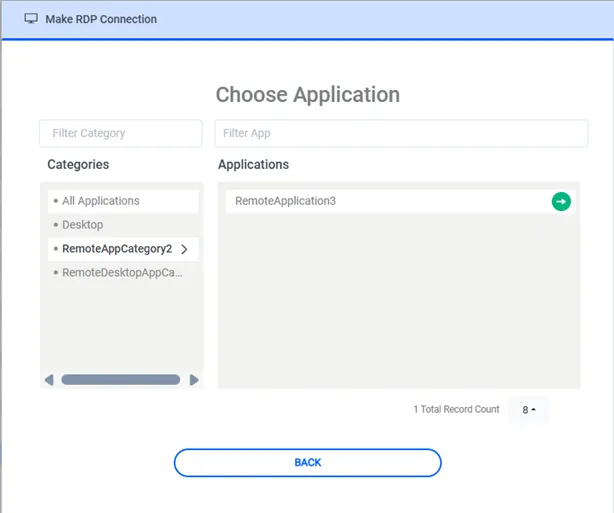
Task: Select the RemoteAppCategory2 category
Action: pos(123,249)
